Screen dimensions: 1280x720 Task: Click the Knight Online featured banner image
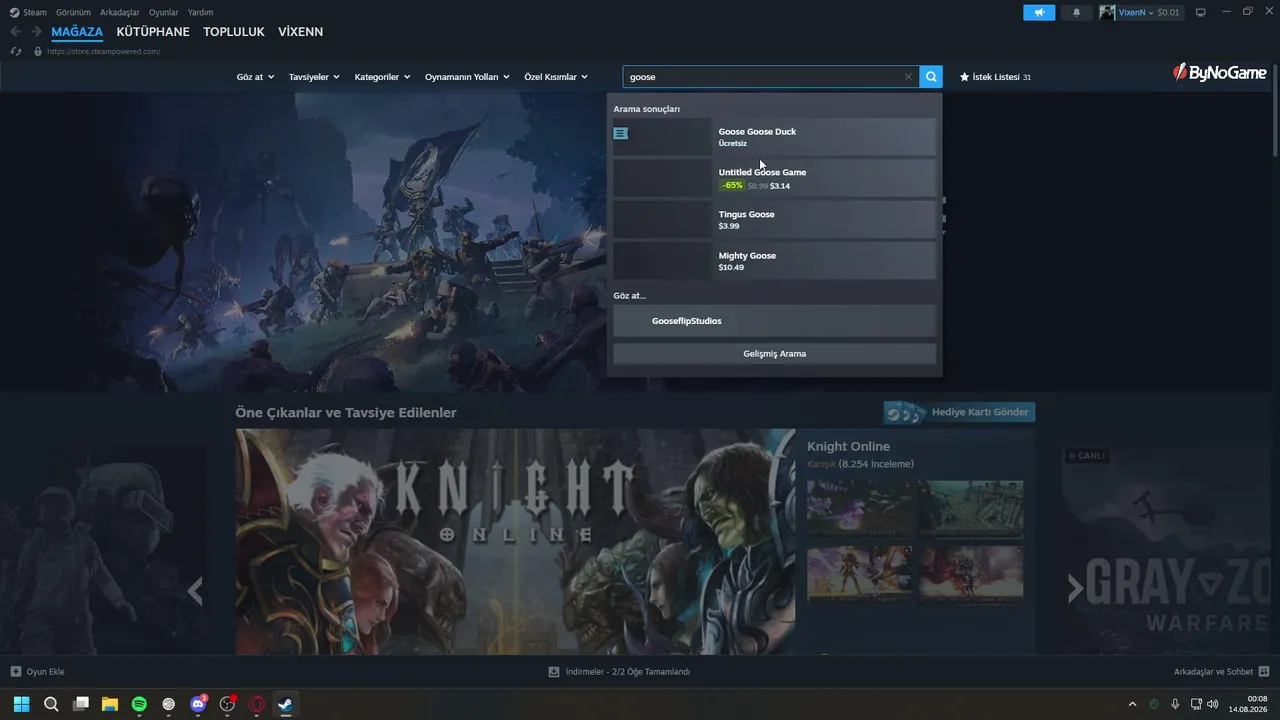[515, 542]
